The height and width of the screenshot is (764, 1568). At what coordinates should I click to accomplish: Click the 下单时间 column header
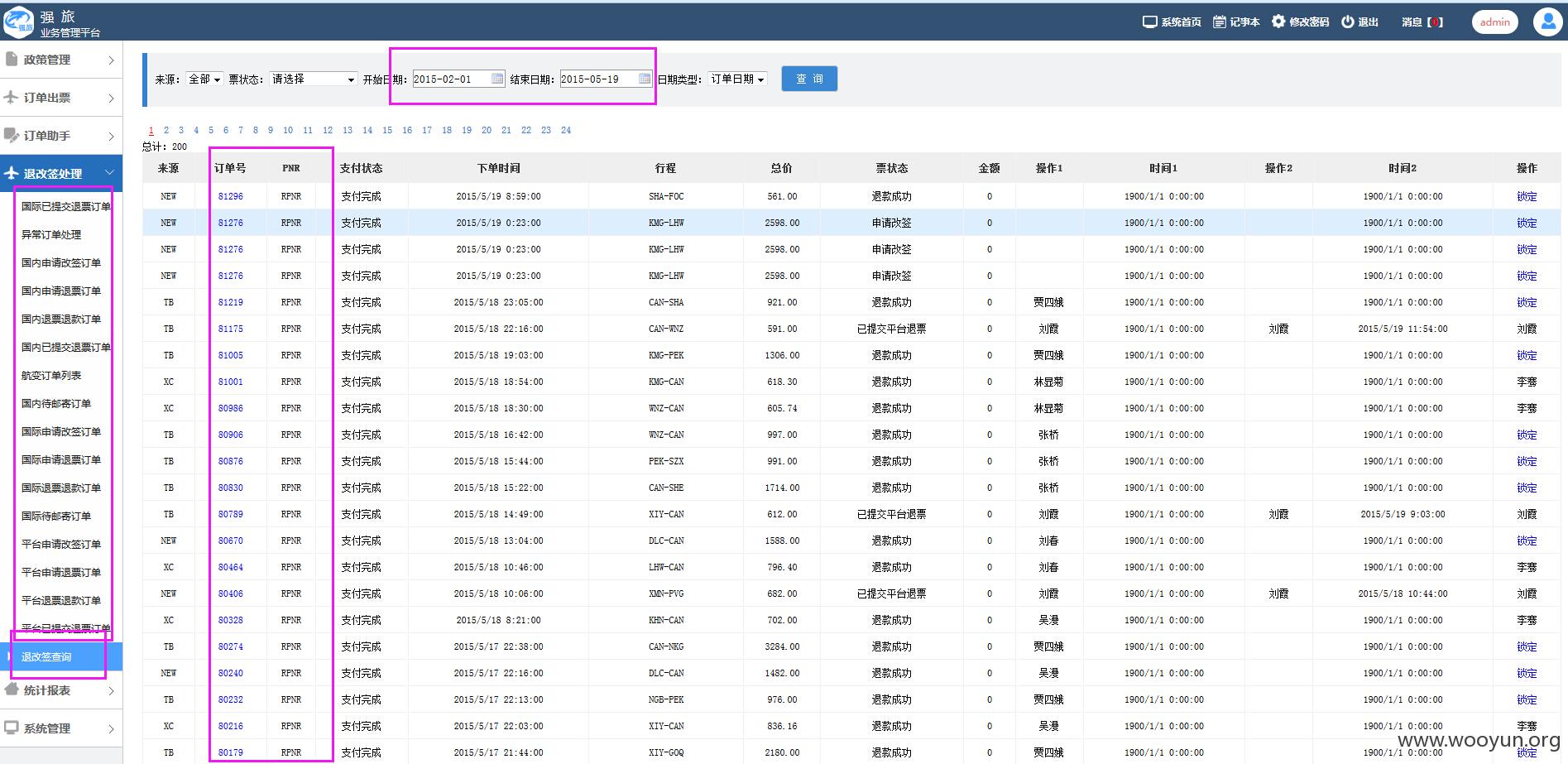click(498, 168)
